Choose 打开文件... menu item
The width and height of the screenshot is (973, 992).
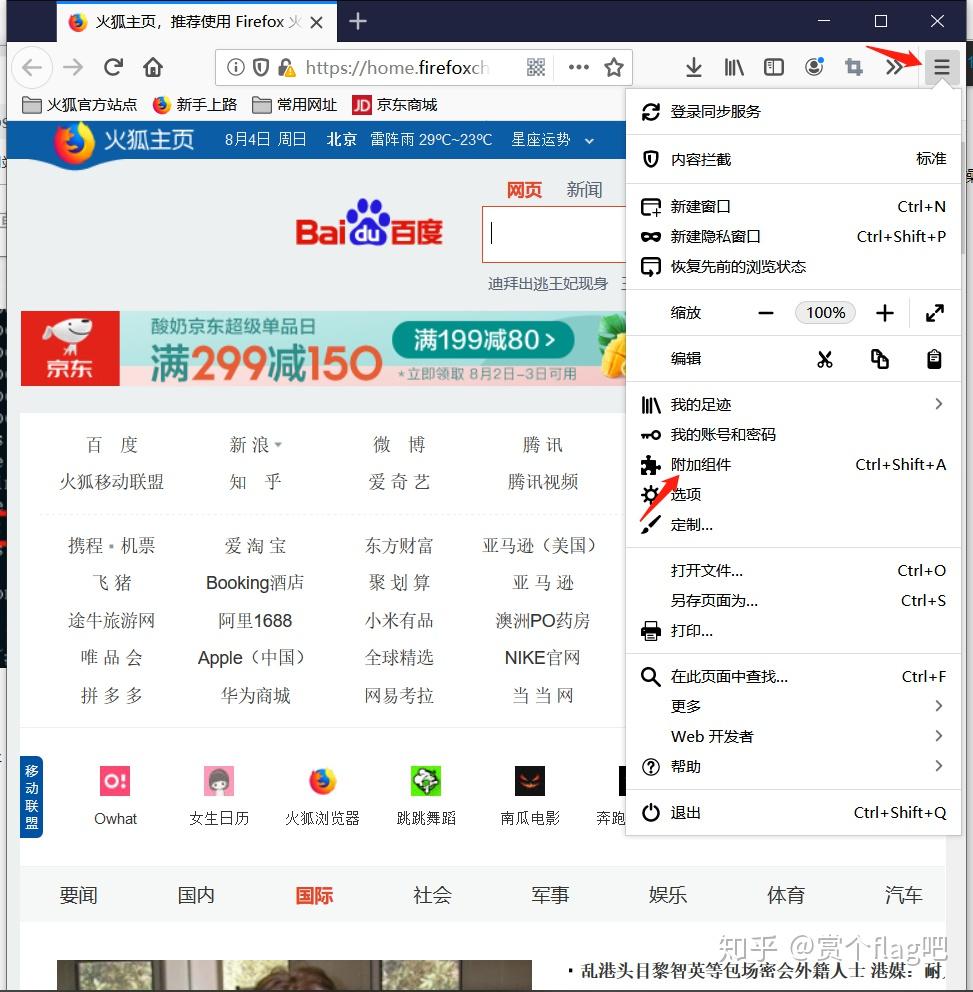pos(793,571)
